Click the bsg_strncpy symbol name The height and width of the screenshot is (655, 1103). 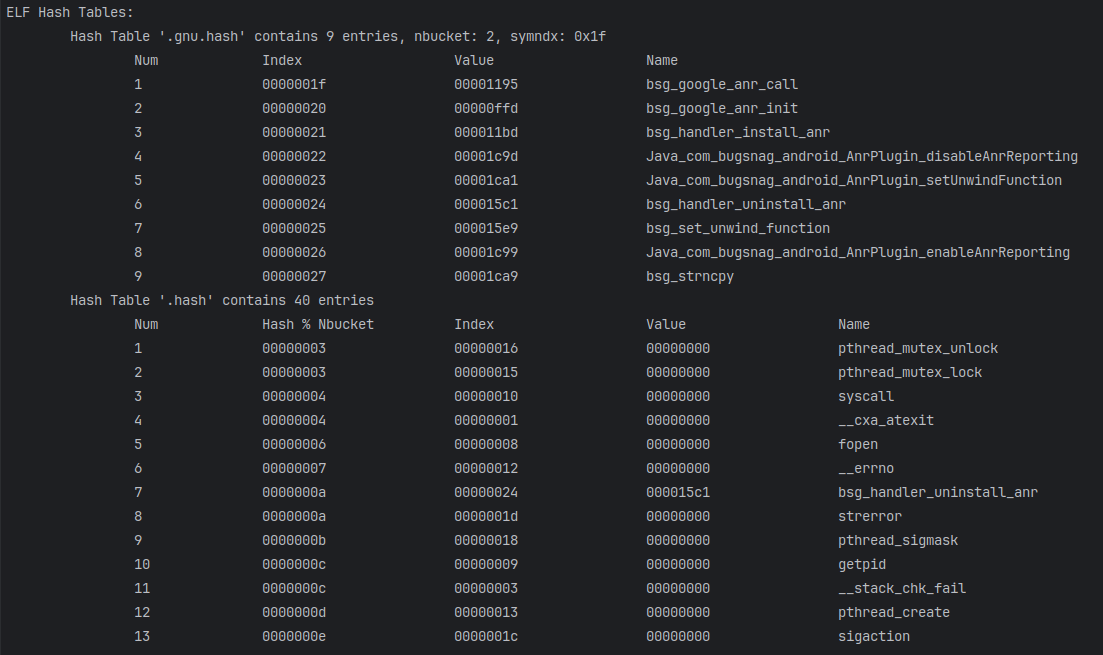click(690, 276)
